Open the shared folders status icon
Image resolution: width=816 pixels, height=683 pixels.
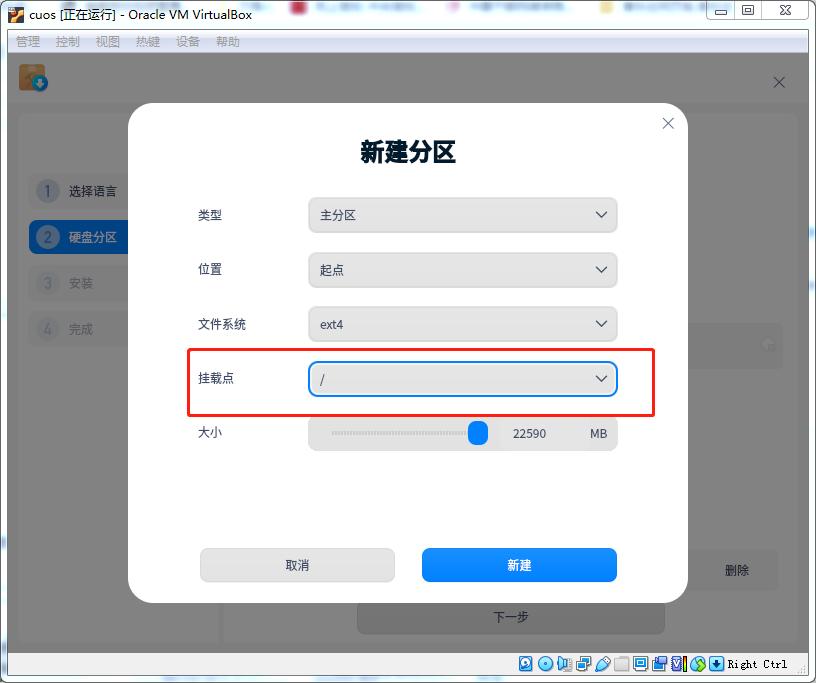[621, 663]
